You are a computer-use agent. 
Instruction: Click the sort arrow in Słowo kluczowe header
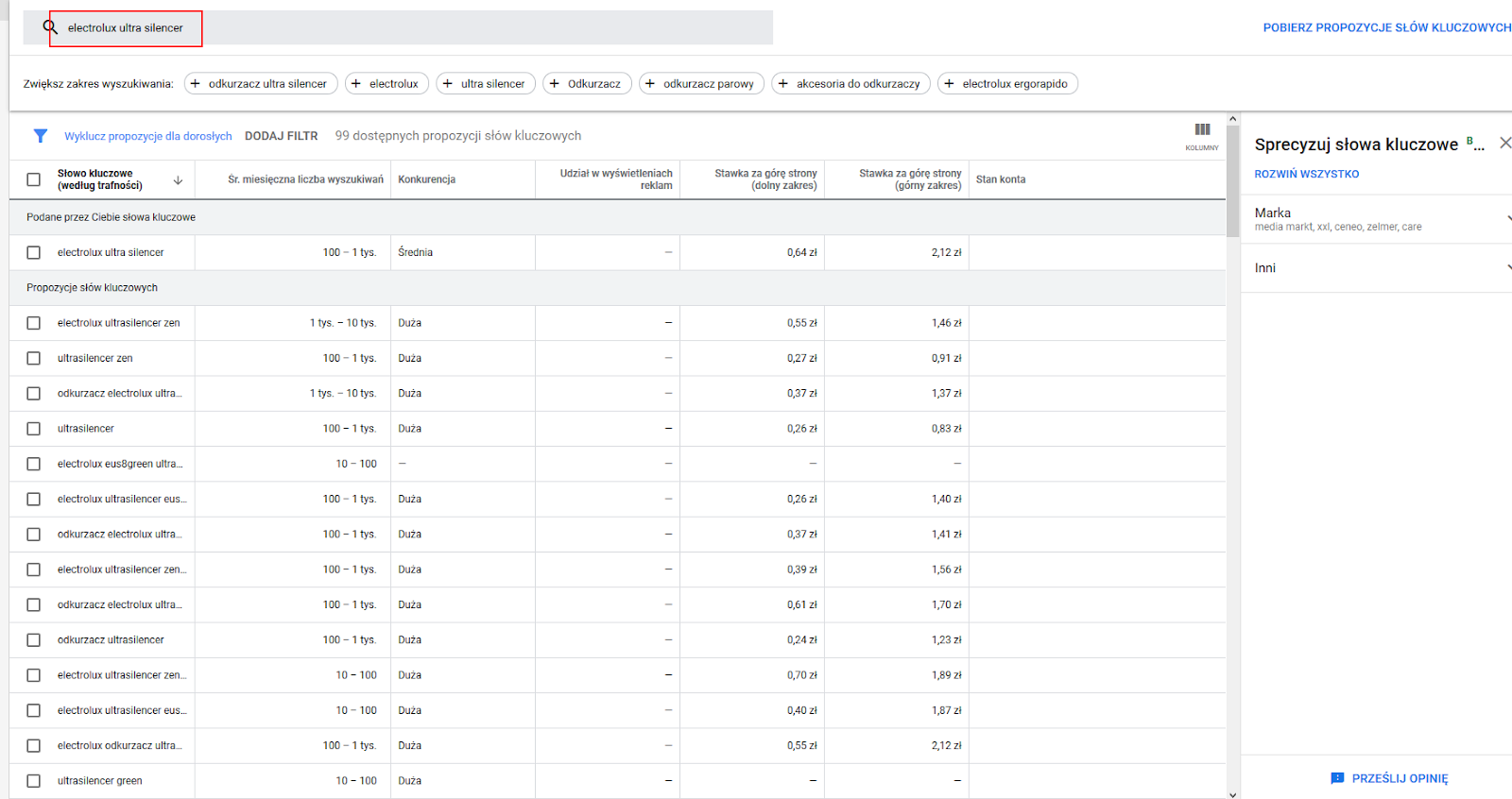178,179
